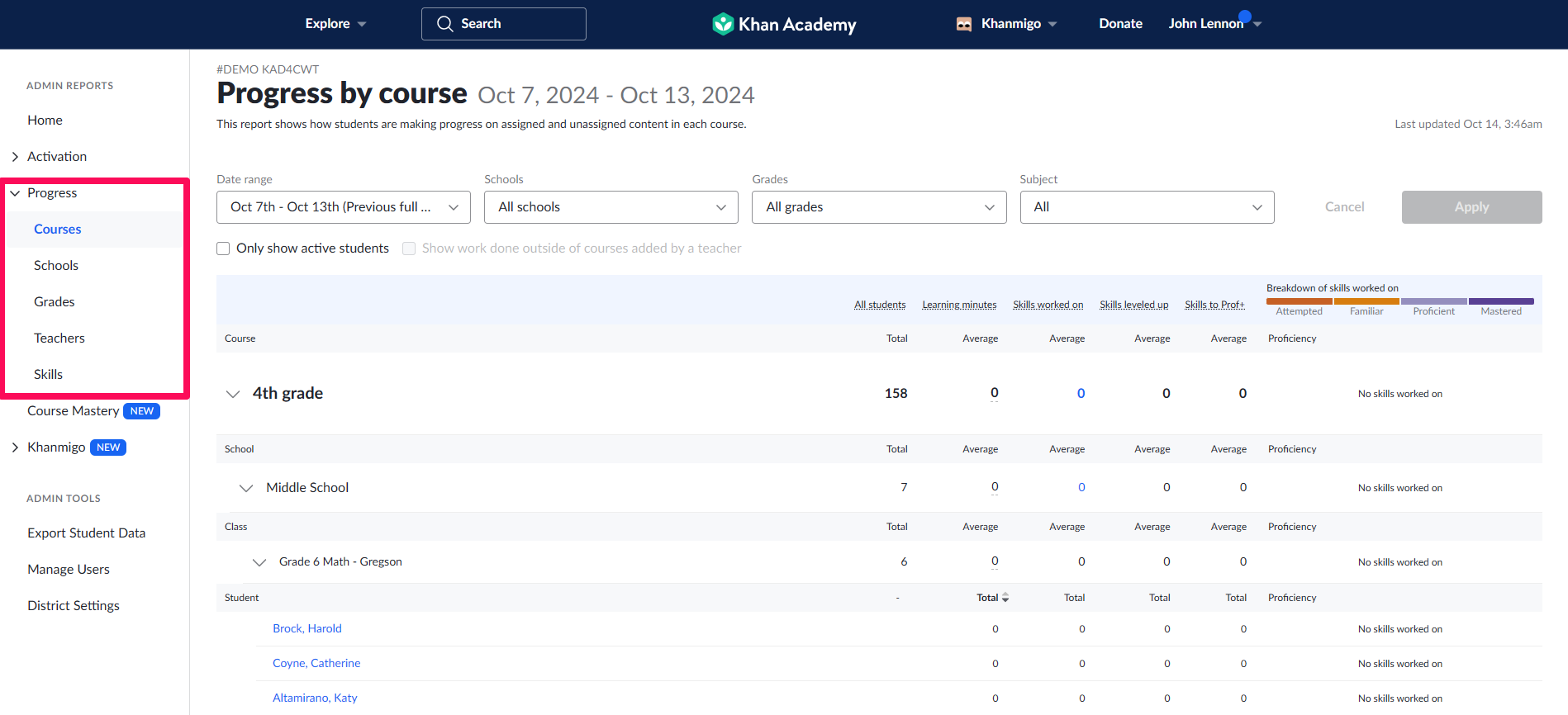Click the Mastered legend color bar

pos(1501,301)
